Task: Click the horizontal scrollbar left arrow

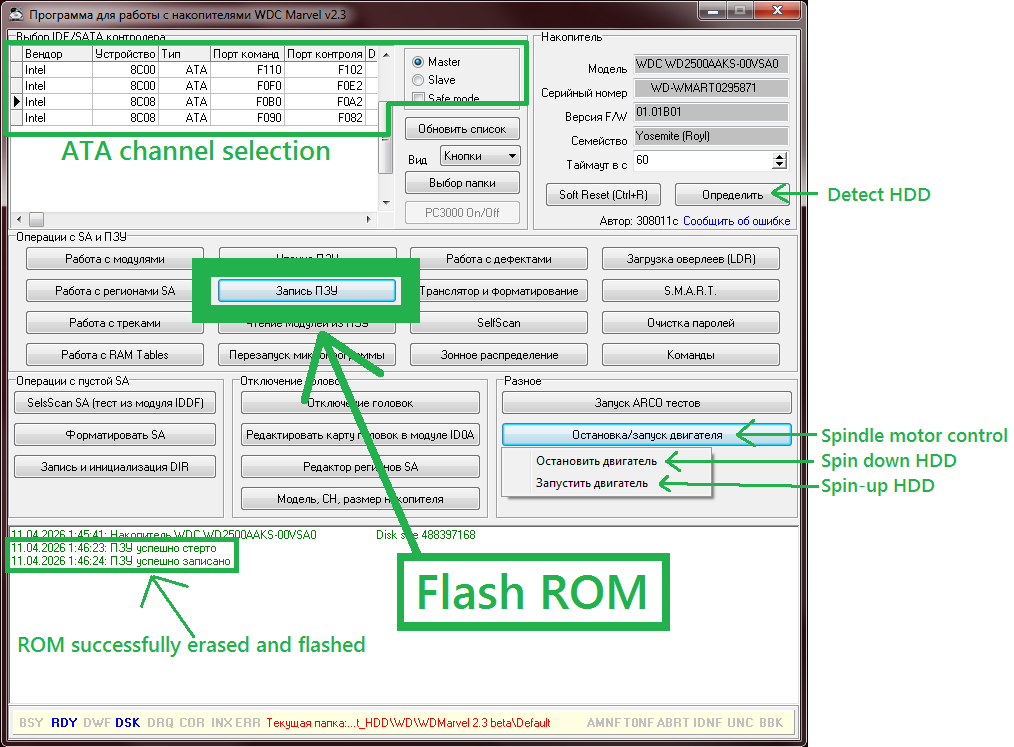Action: pyautogui.click(x=18, y=219)
